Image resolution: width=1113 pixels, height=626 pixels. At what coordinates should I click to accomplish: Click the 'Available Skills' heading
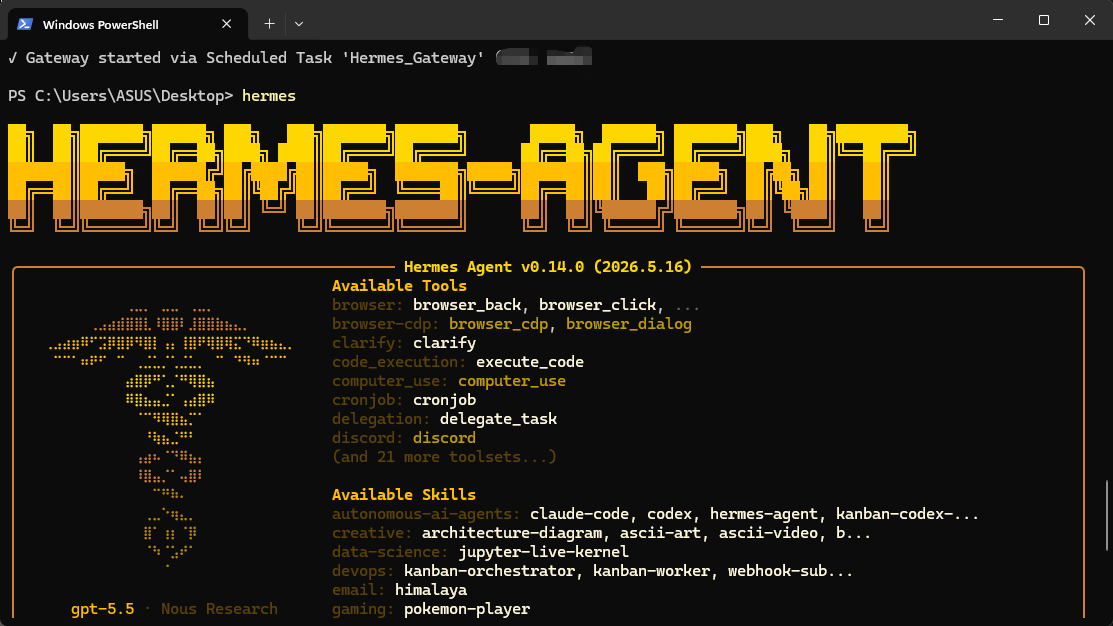pos(404,495)
